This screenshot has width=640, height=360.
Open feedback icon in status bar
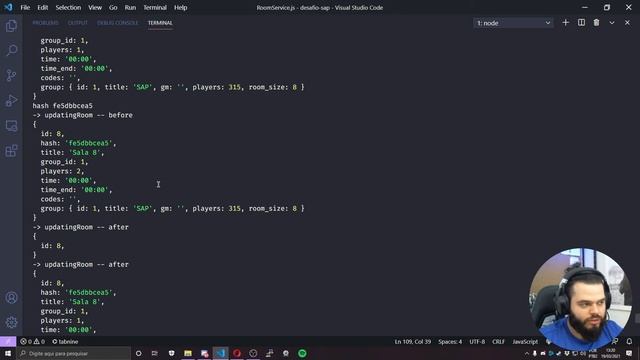pos(615,342)
